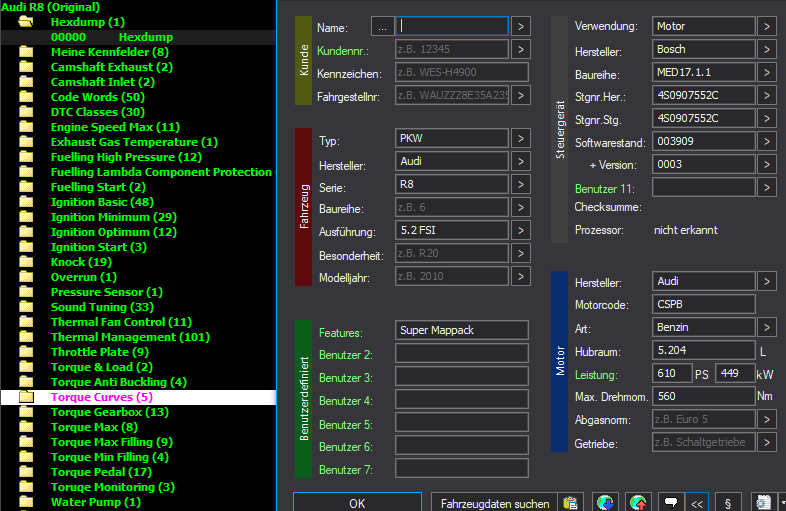Select Camshaft Exhaust (2) in the tree

pyautogui.click(x=112, y=67)
